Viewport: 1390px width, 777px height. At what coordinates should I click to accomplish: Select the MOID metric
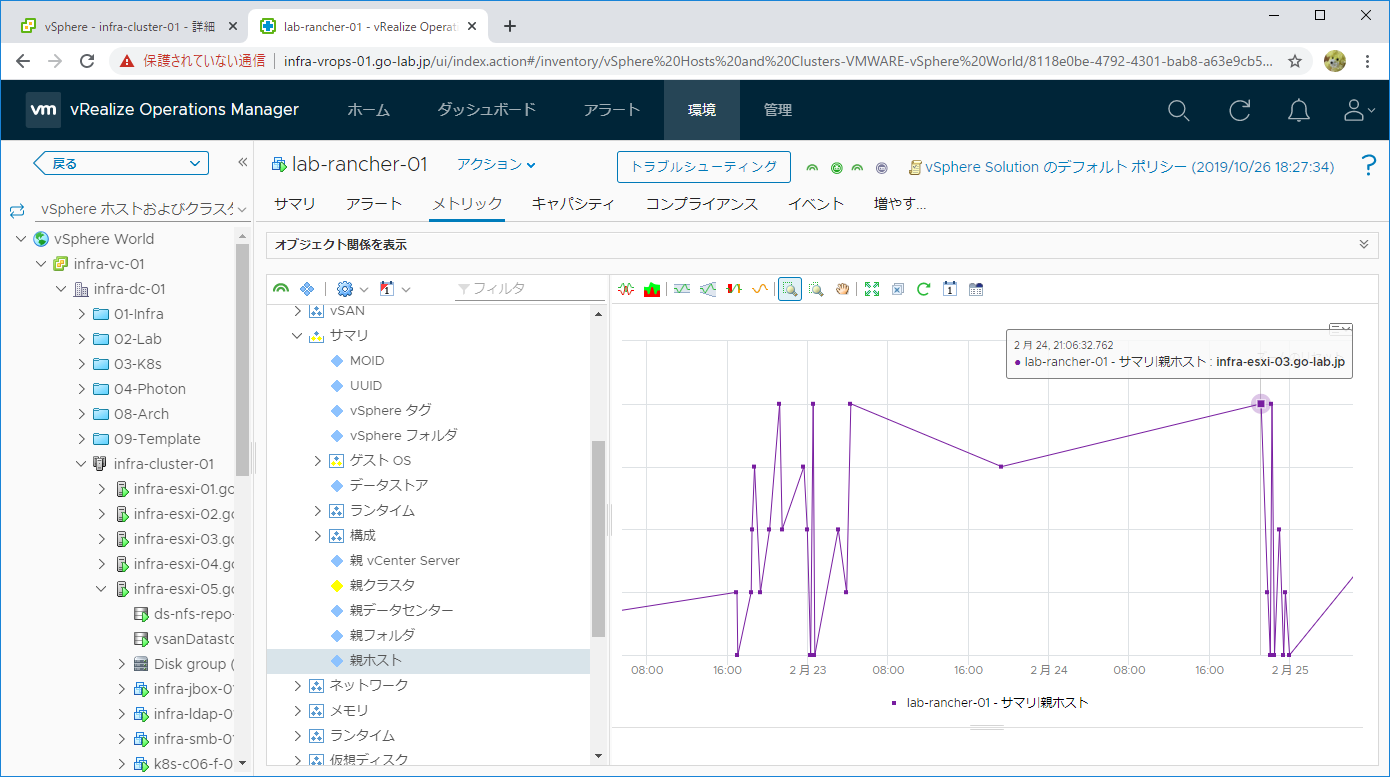point(367,361)
